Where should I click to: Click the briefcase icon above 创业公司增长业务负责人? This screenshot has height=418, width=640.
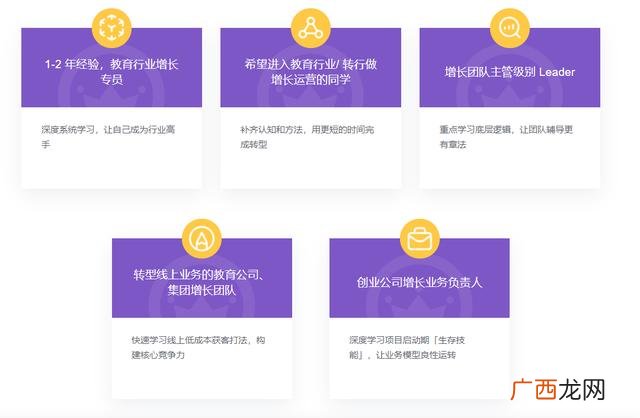[x=420, y=239]
